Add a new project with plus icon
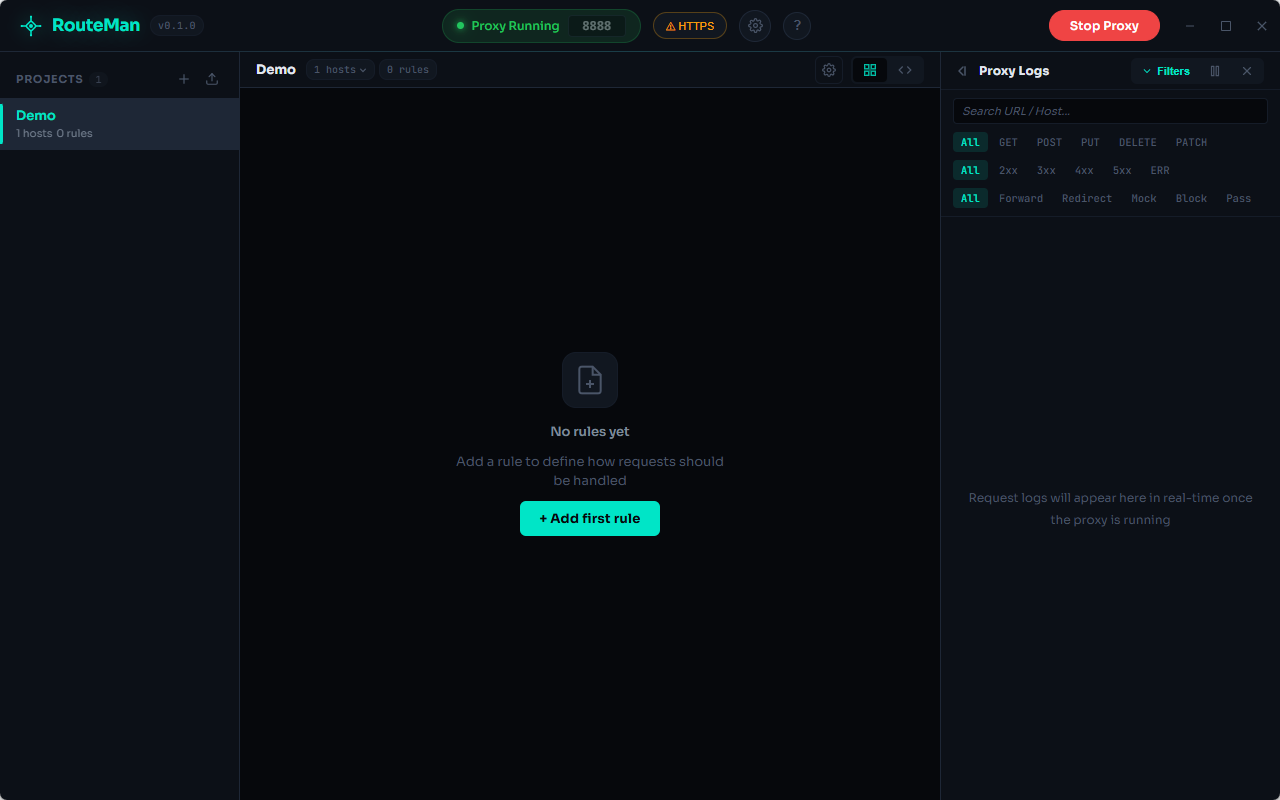Screen dimensions: 1280x800 coord(184,79)
